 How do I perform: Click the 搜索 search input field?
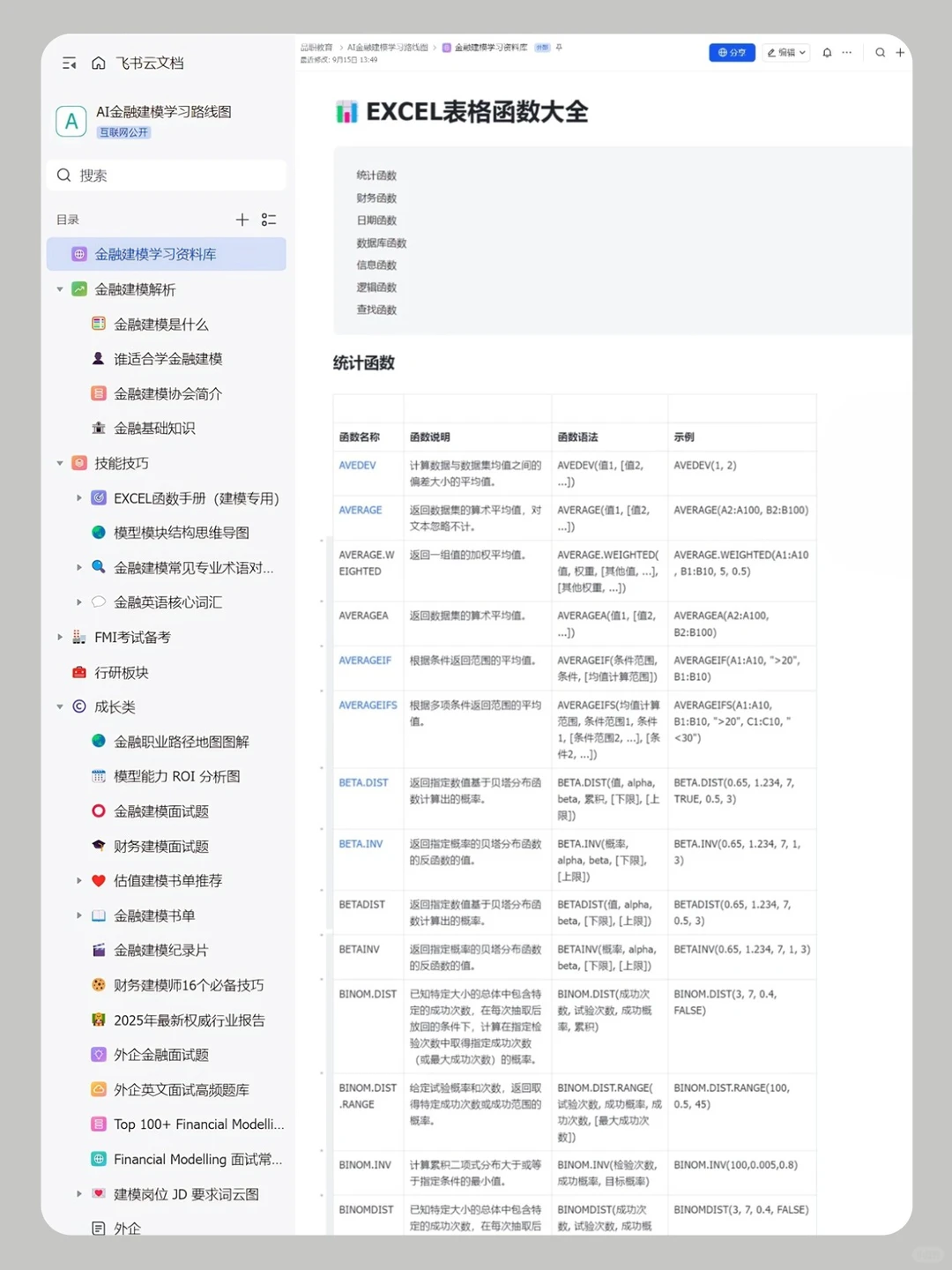tap(166, 175)
